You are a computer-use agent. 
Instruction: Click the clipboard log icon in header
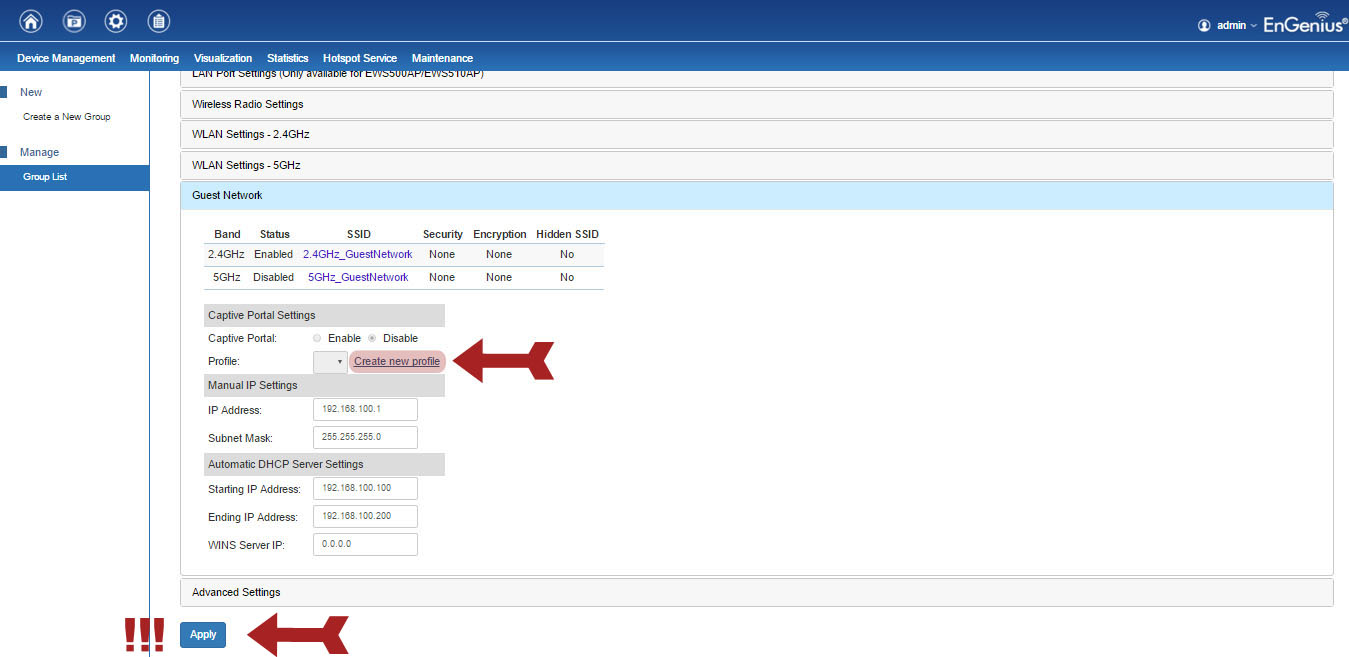pos(158,21)
